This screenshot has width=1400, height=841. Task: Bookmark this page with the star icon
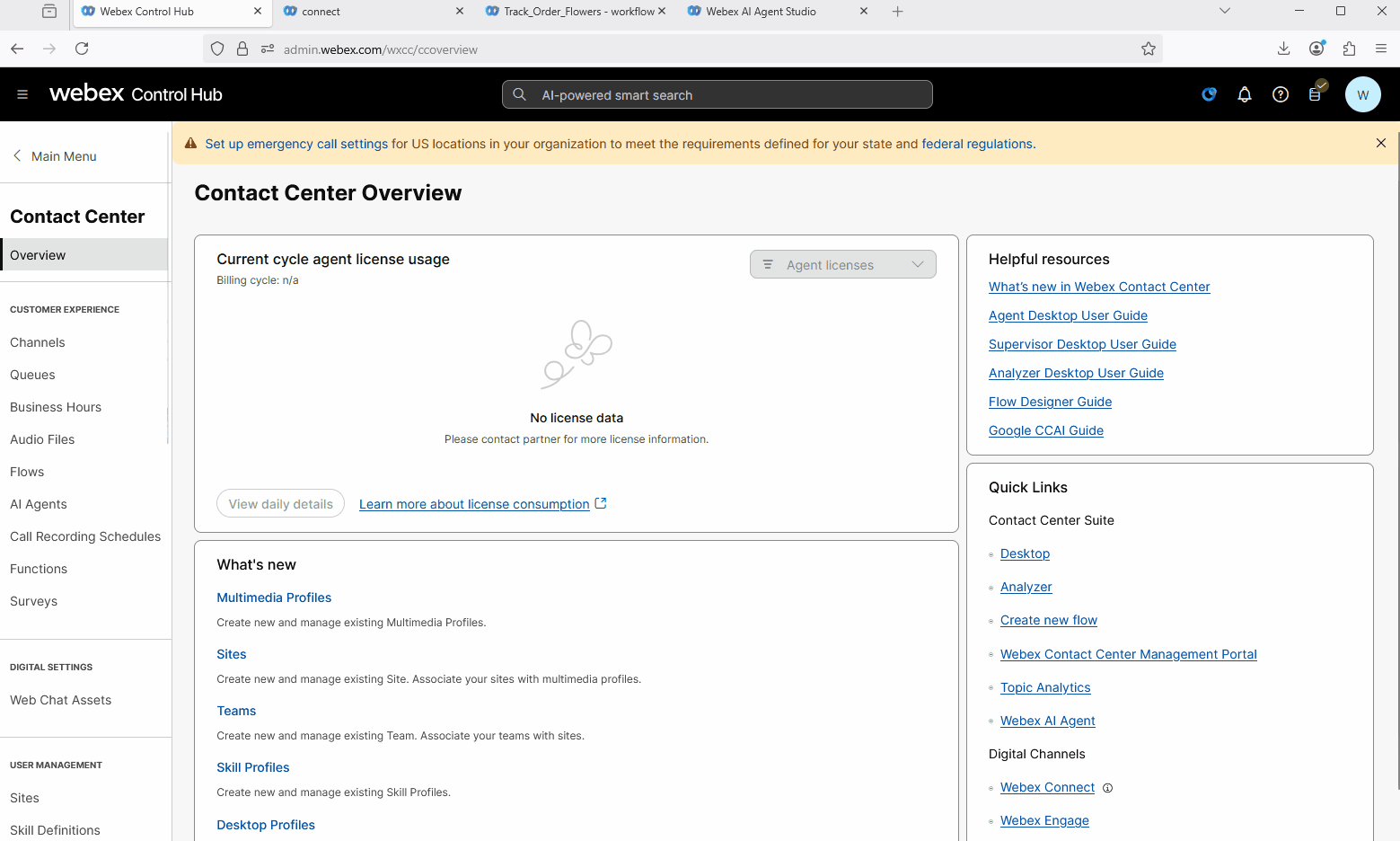[1148, 49]
